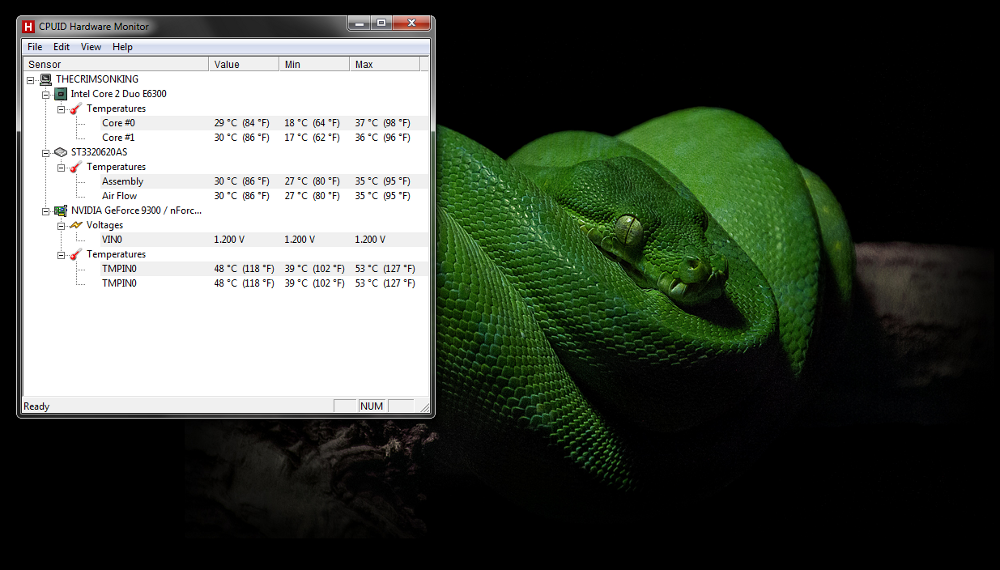This screenshot has width=1000, height=570.
Task: Click the Air Flow min 27 °C (80 °F)
Action: [312, 196]
